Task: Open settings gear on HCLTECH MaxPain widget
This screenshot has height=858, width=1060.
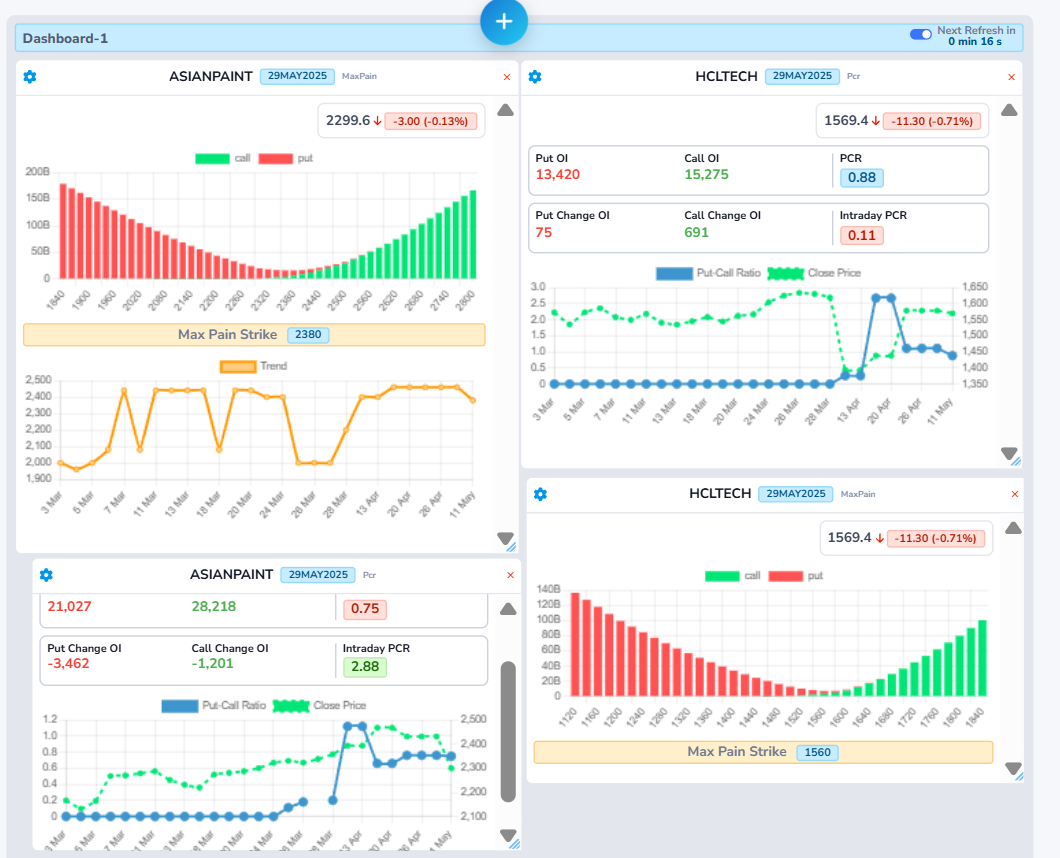Action: click(x=541, y=494)
